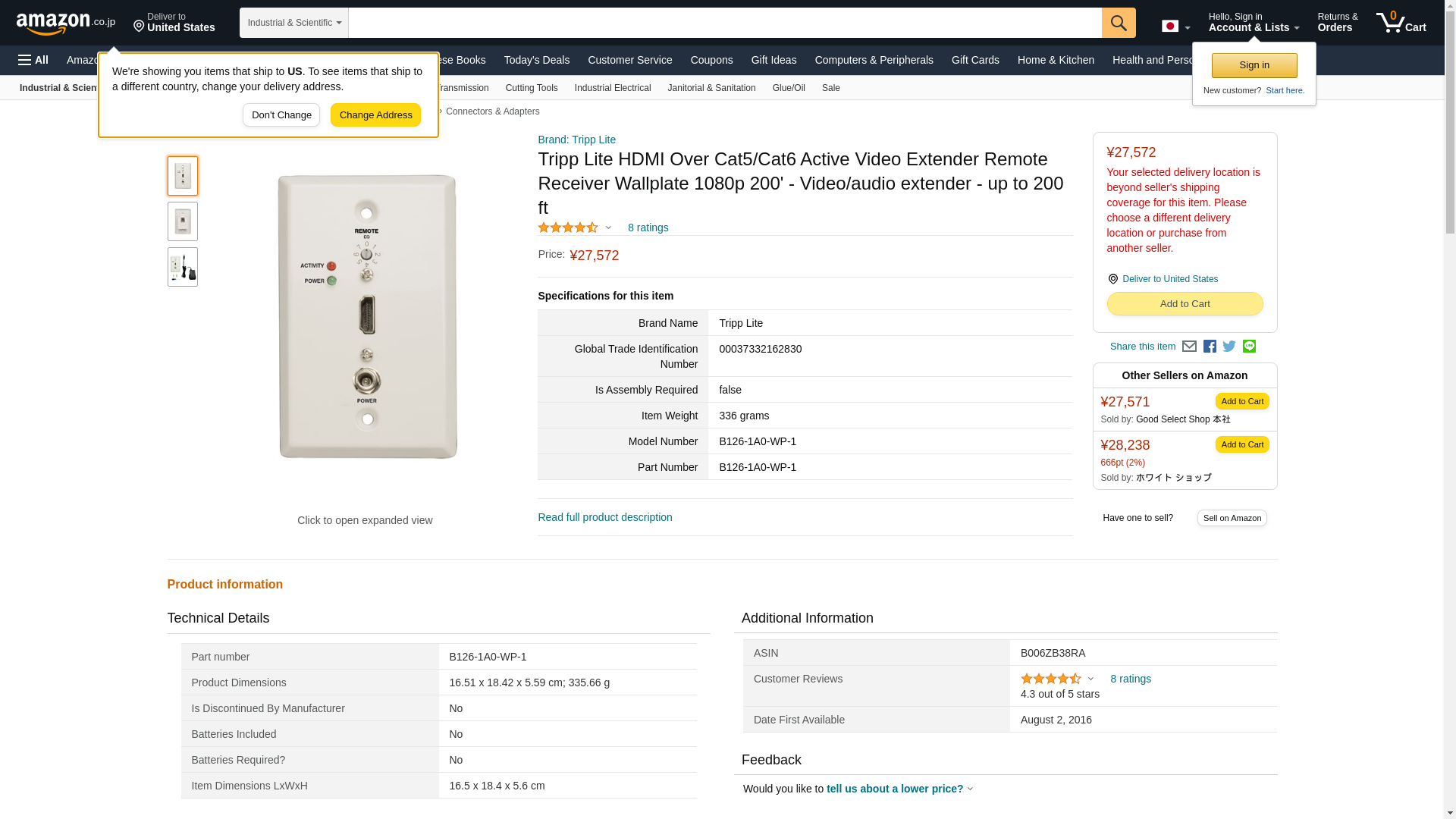The height and width of the screenshot is (819, 1456).
Task: Share this item on Facebook
Action: pyautogui.click(x=1210, y=347)
